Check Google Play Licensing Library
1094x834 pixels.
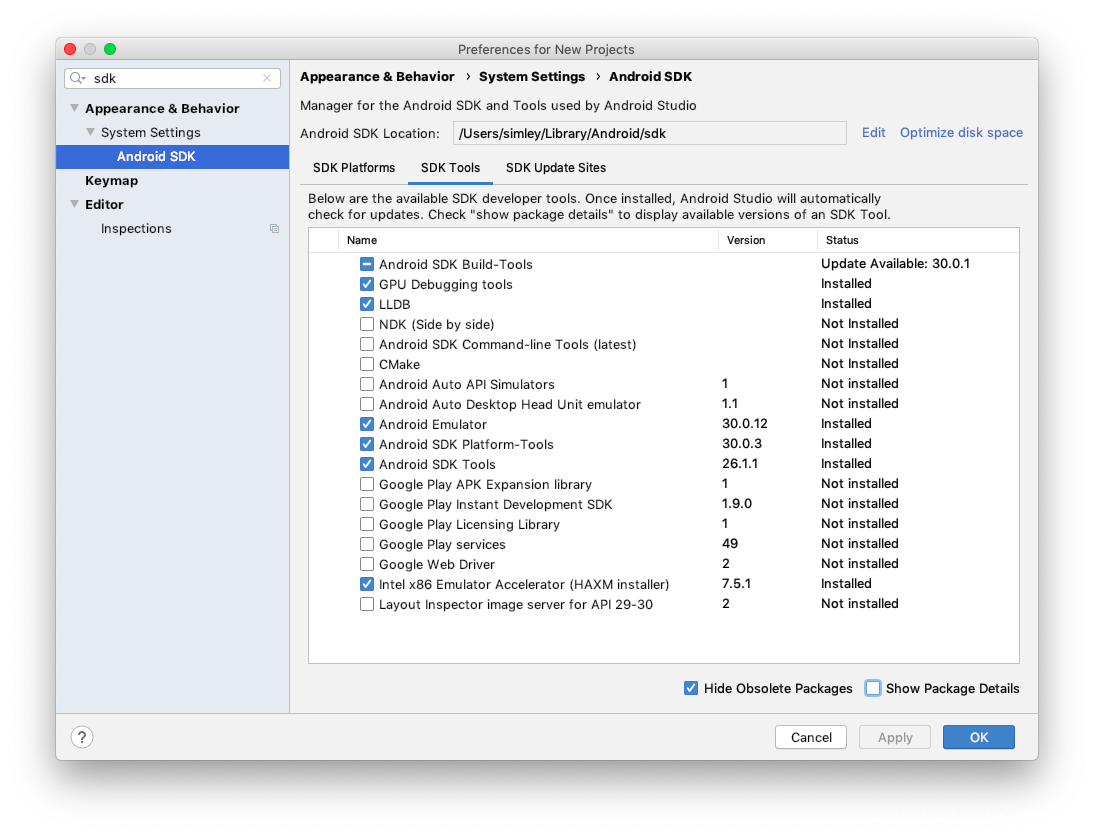367,524
